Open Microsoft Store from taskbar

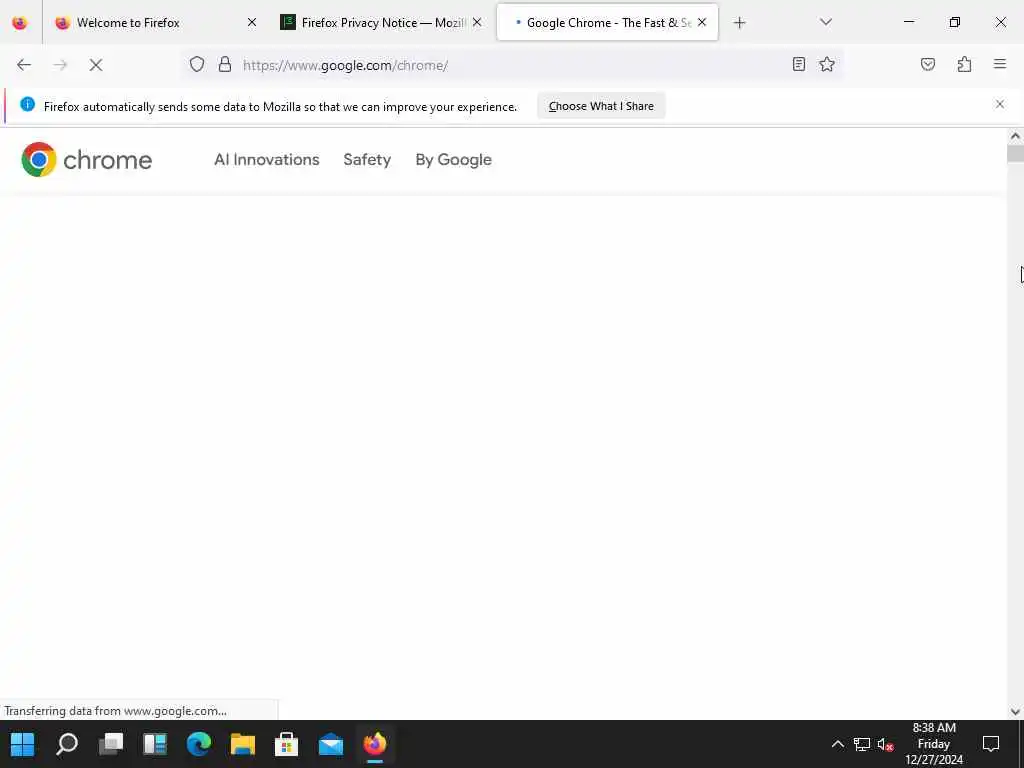pos(287,744)
